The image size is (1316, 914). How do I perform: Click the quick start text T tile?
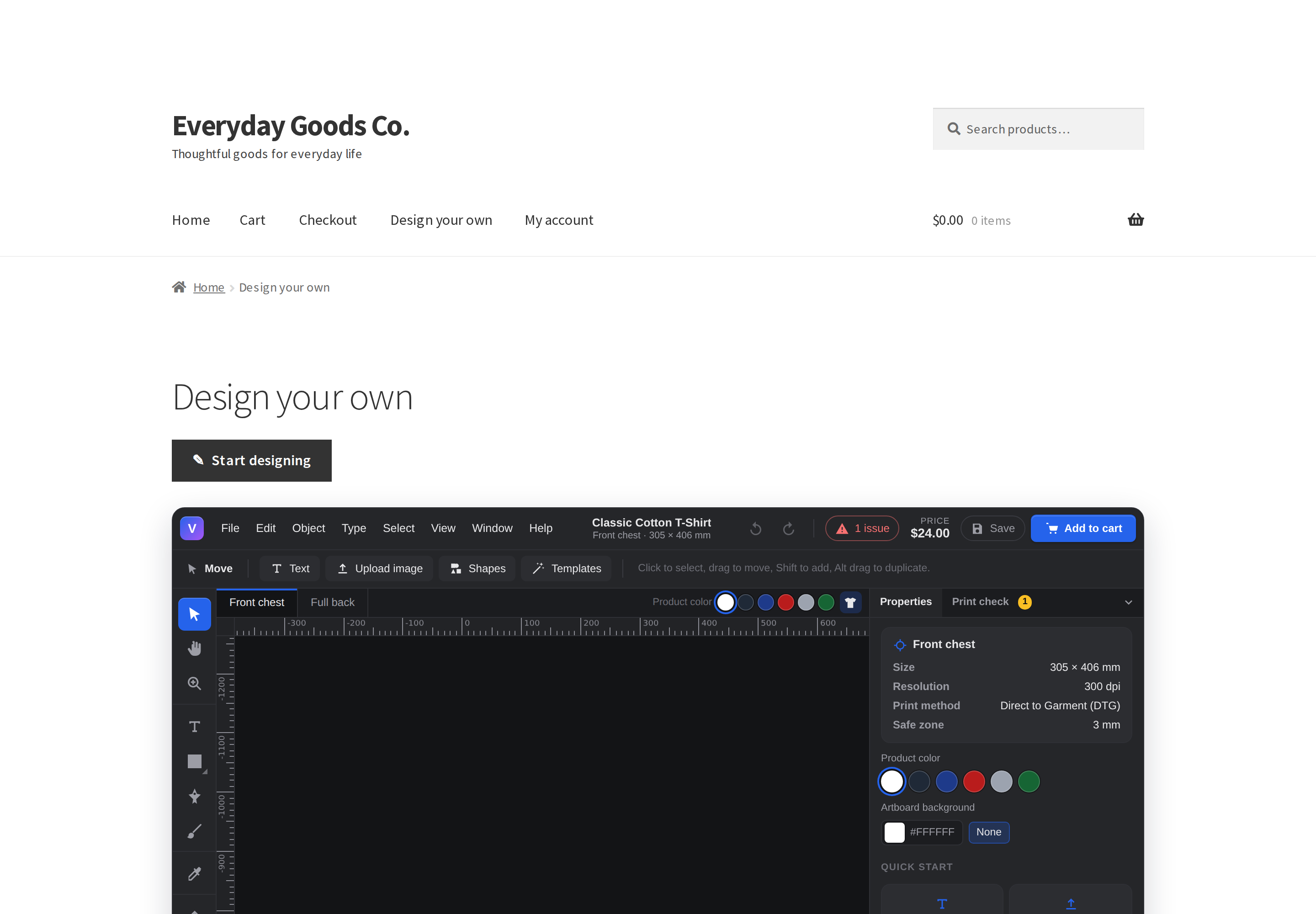(942, 900)
